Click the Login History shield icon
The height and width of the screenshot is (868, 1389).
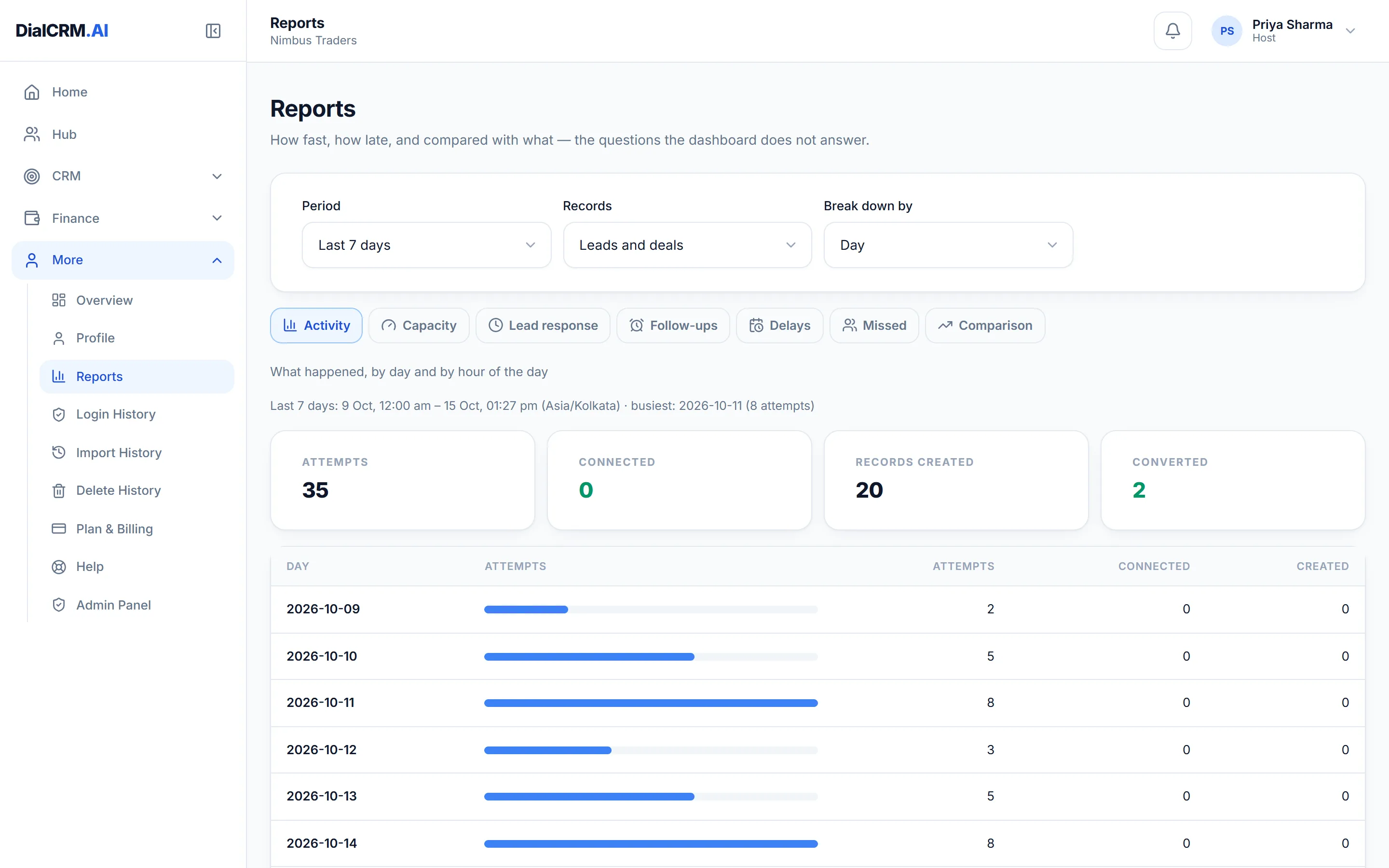pyautogui.click(x=58, y=415)
